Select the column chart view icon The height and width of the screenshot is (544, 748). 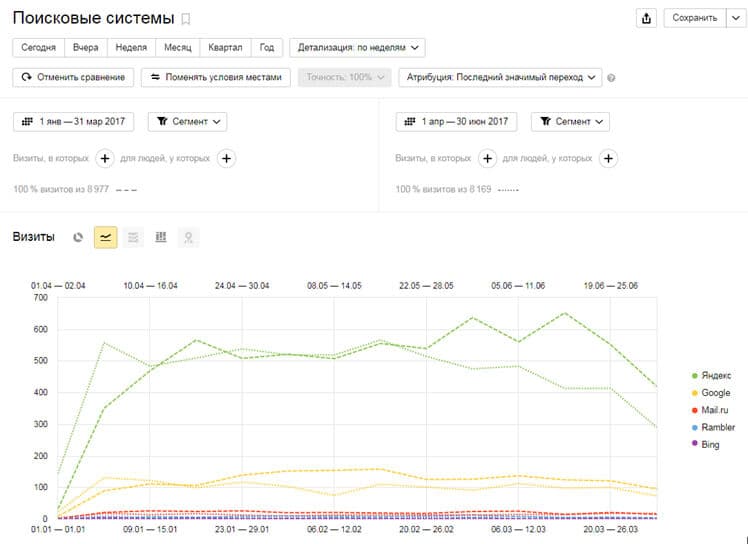coord(161,237)
